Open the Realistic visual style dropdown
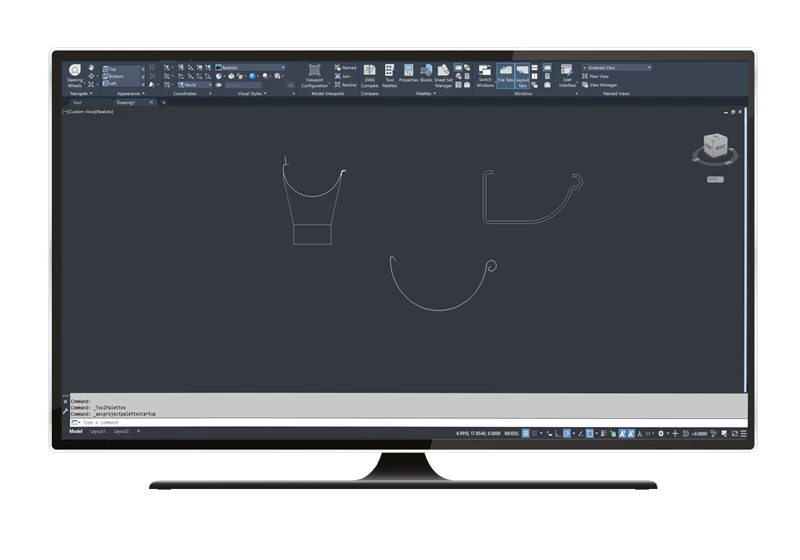 pyautogui.click(x=251, y=68)
